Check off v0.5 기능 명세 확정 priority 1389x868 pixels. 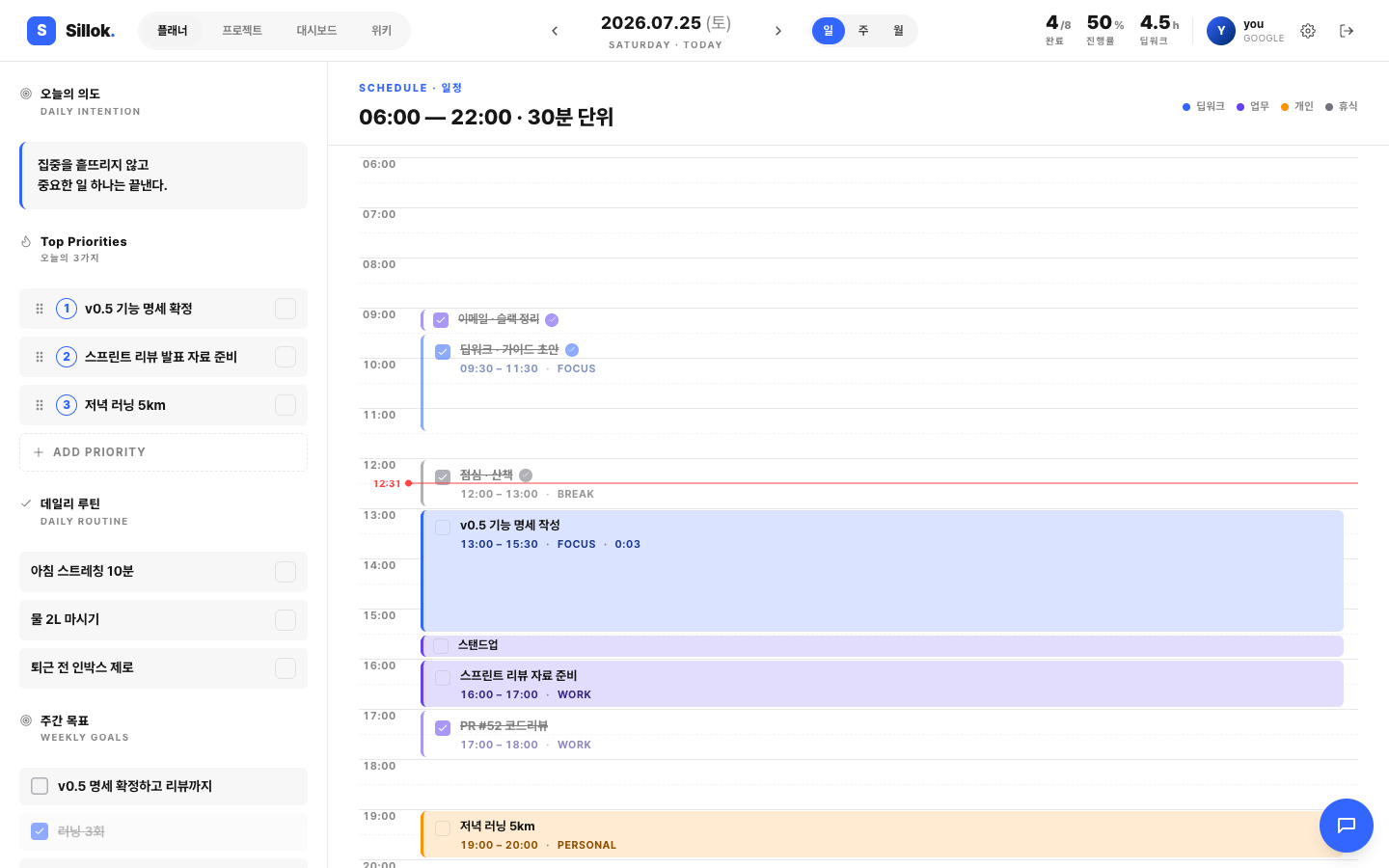[x=286, y=309]
